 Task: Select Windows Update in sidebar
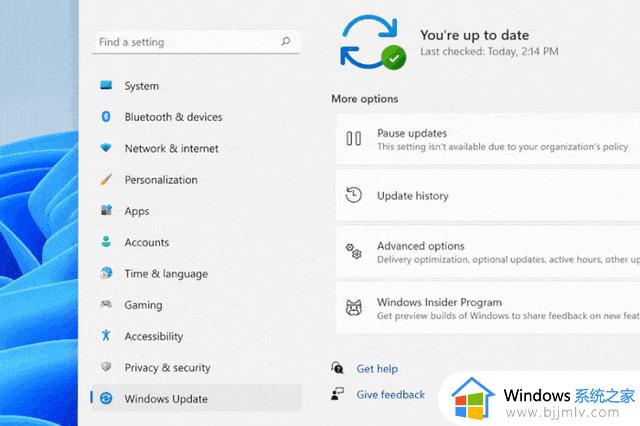196,398
